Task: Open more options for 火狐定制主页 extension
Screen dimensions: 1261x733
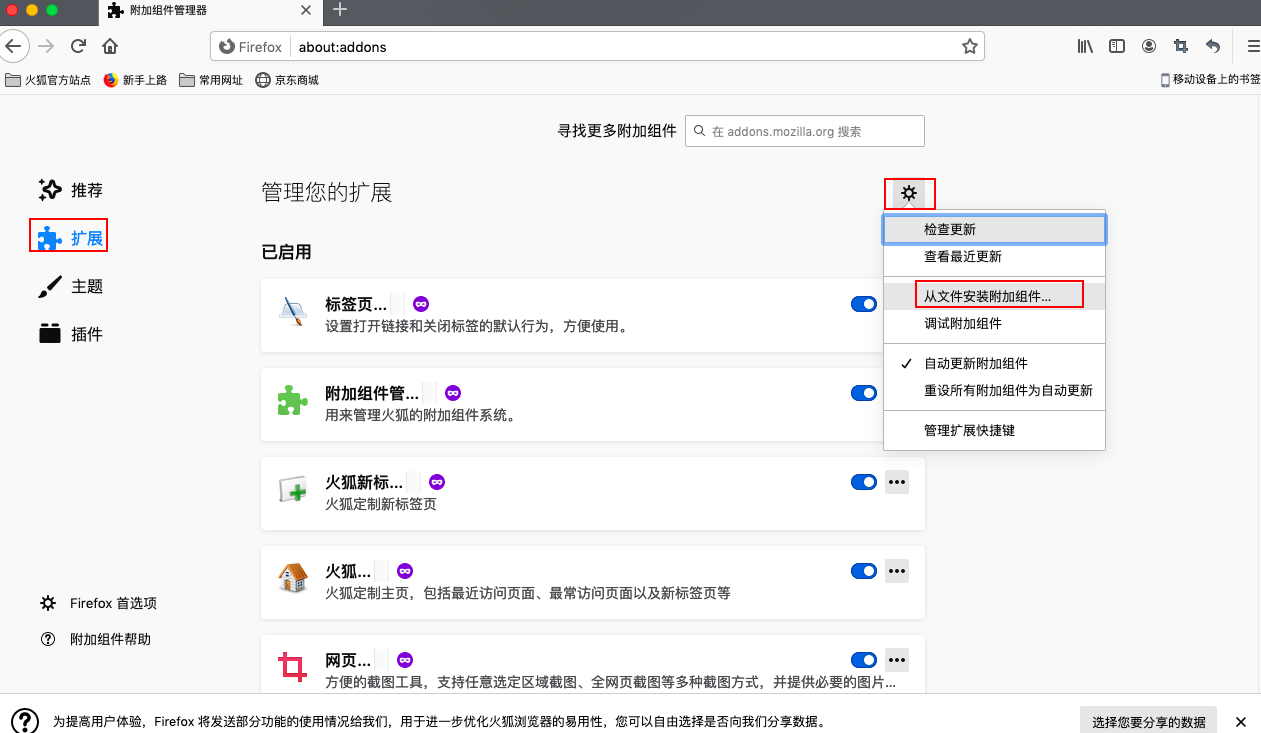Action: (x=897, y=571)
